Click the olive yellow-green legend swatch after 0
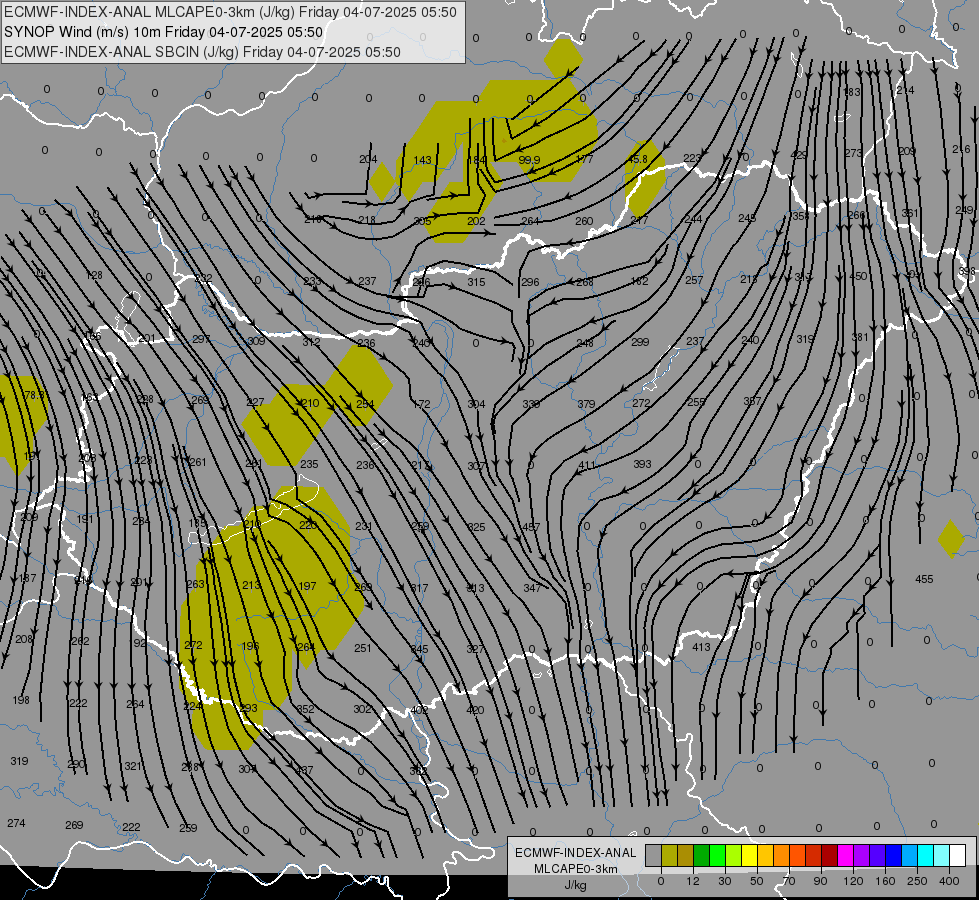 click(669, 855)
